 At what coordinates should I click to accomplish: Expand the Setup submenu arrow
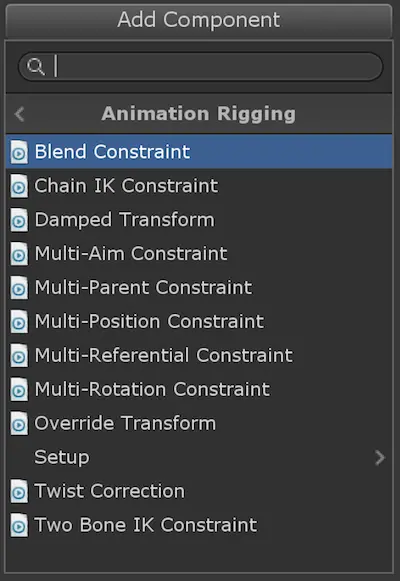(x=380, y=458)
